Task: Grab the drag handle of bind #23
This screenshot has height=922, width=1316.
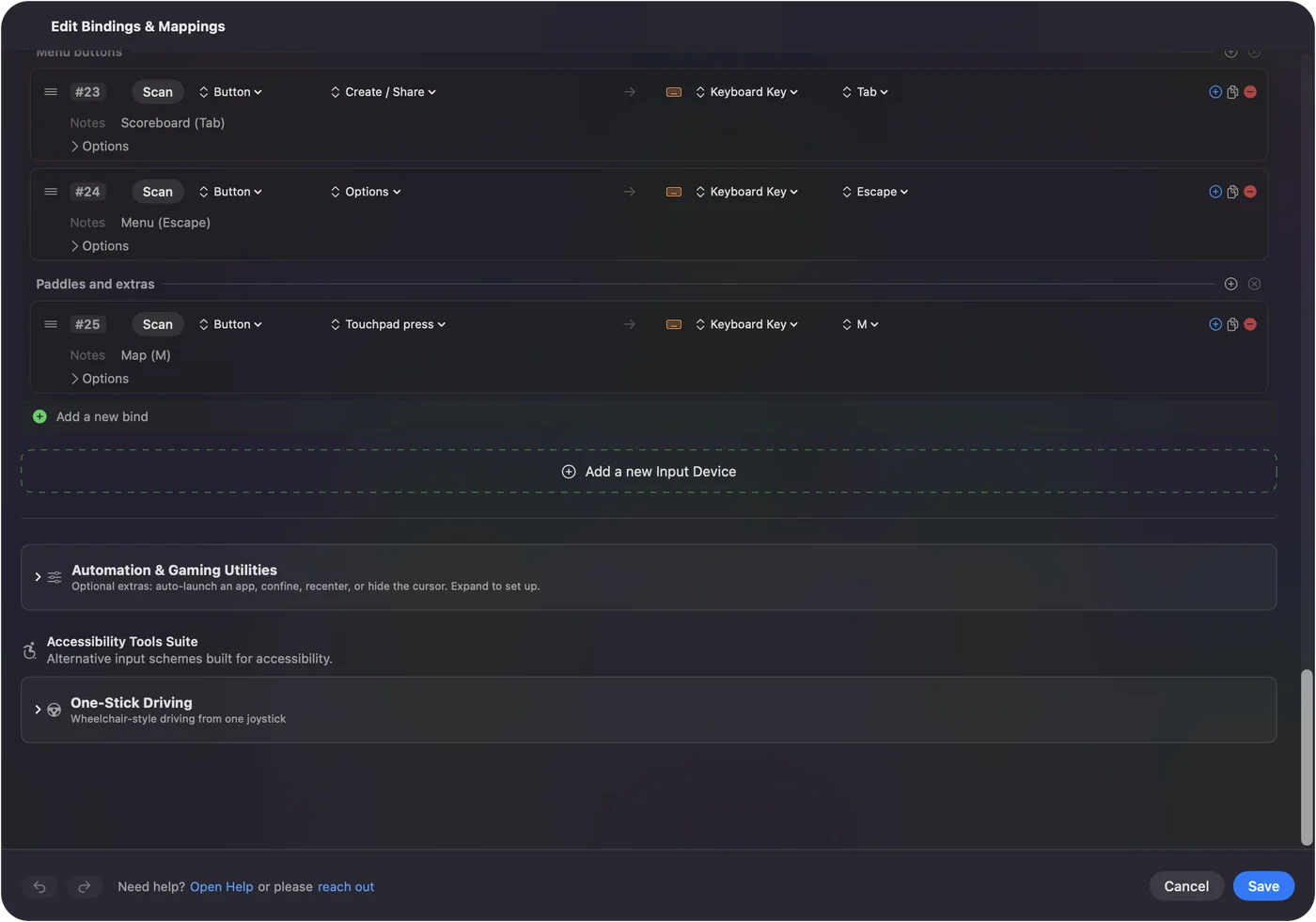Action: 51,92
